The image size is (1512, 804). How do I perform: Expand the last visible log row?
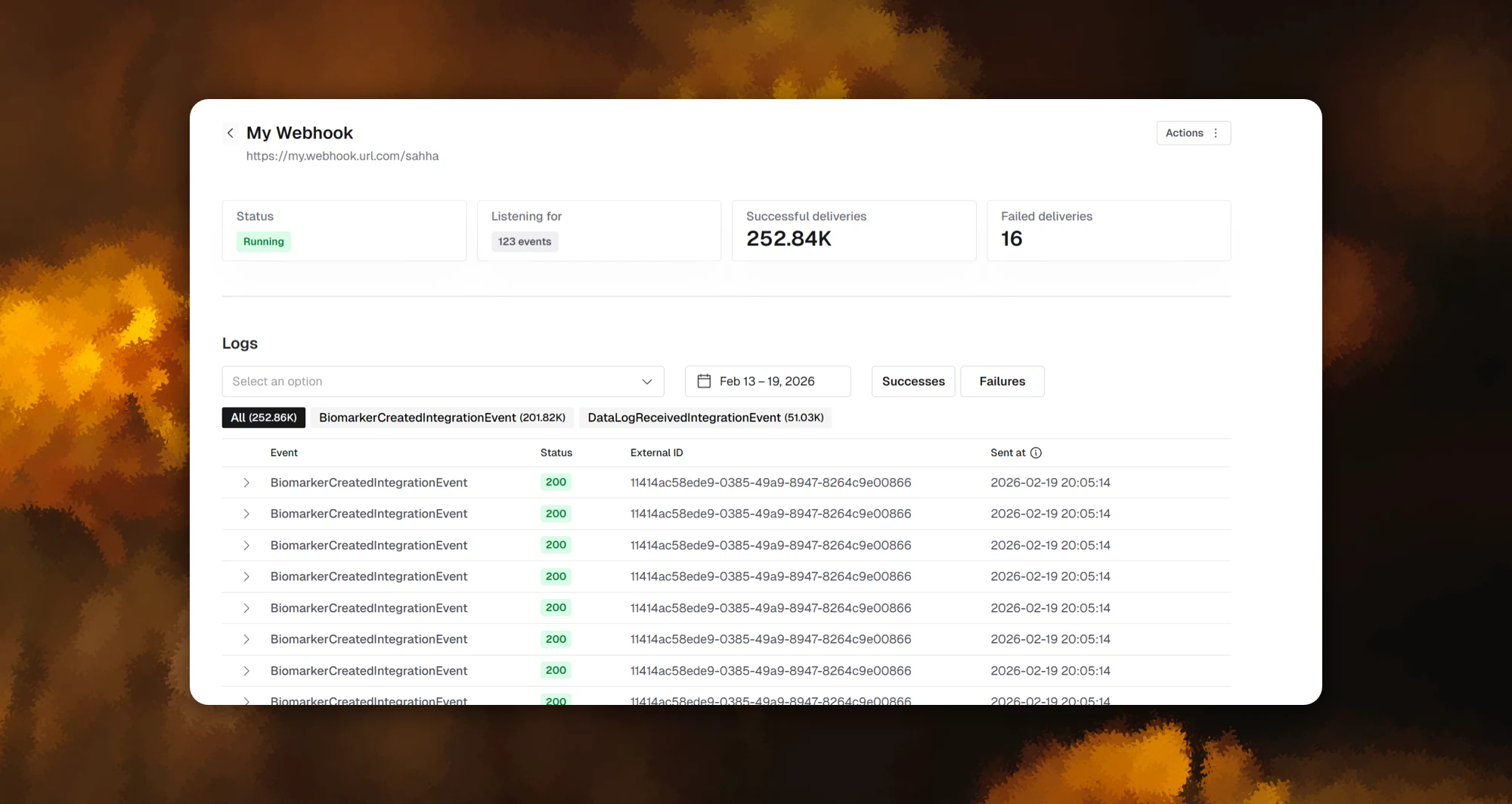click(246, 701)
